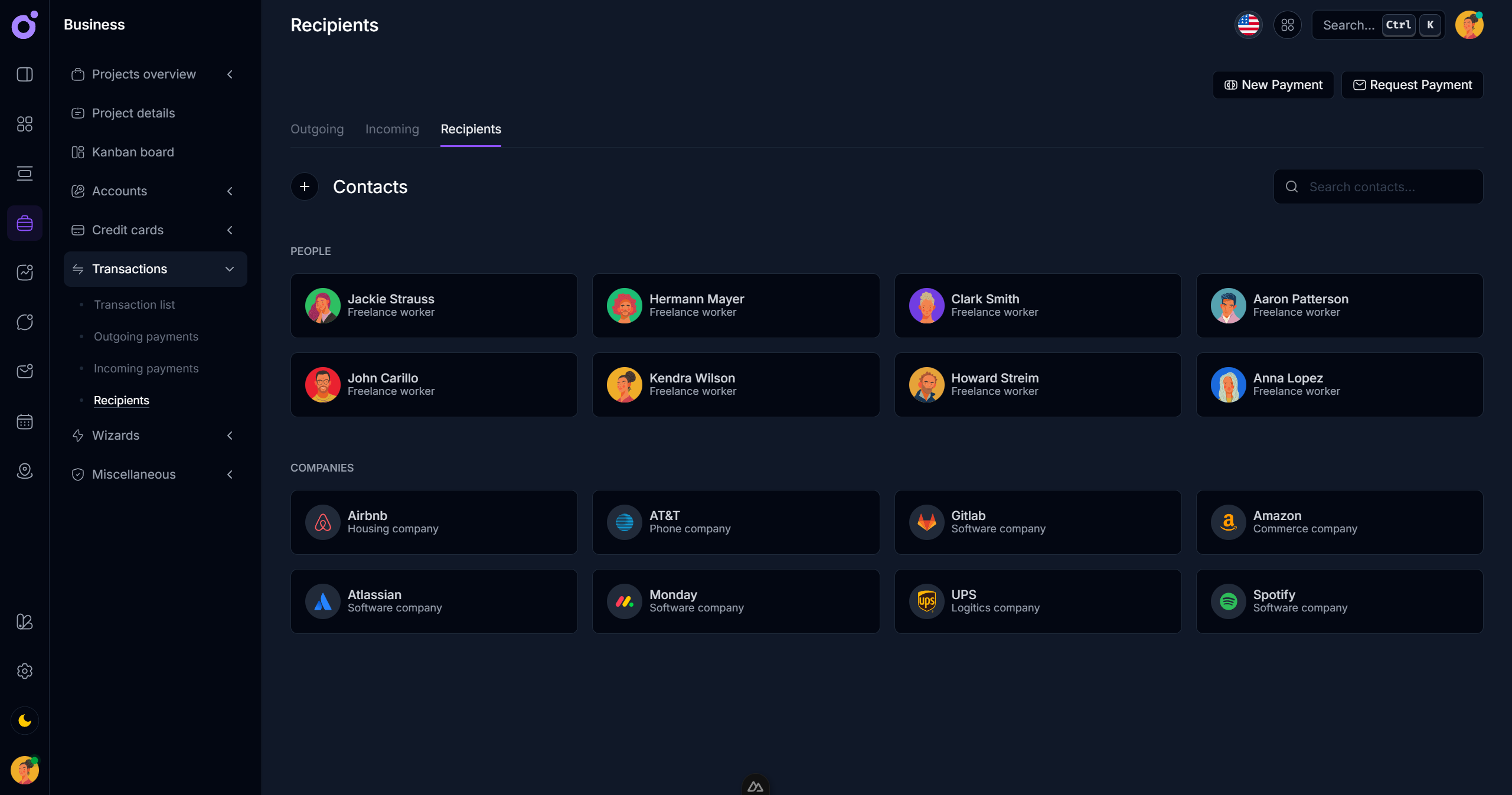1512x795 pixels.
Task: Open the apps grid icon in header
Action: (1287, 25)
